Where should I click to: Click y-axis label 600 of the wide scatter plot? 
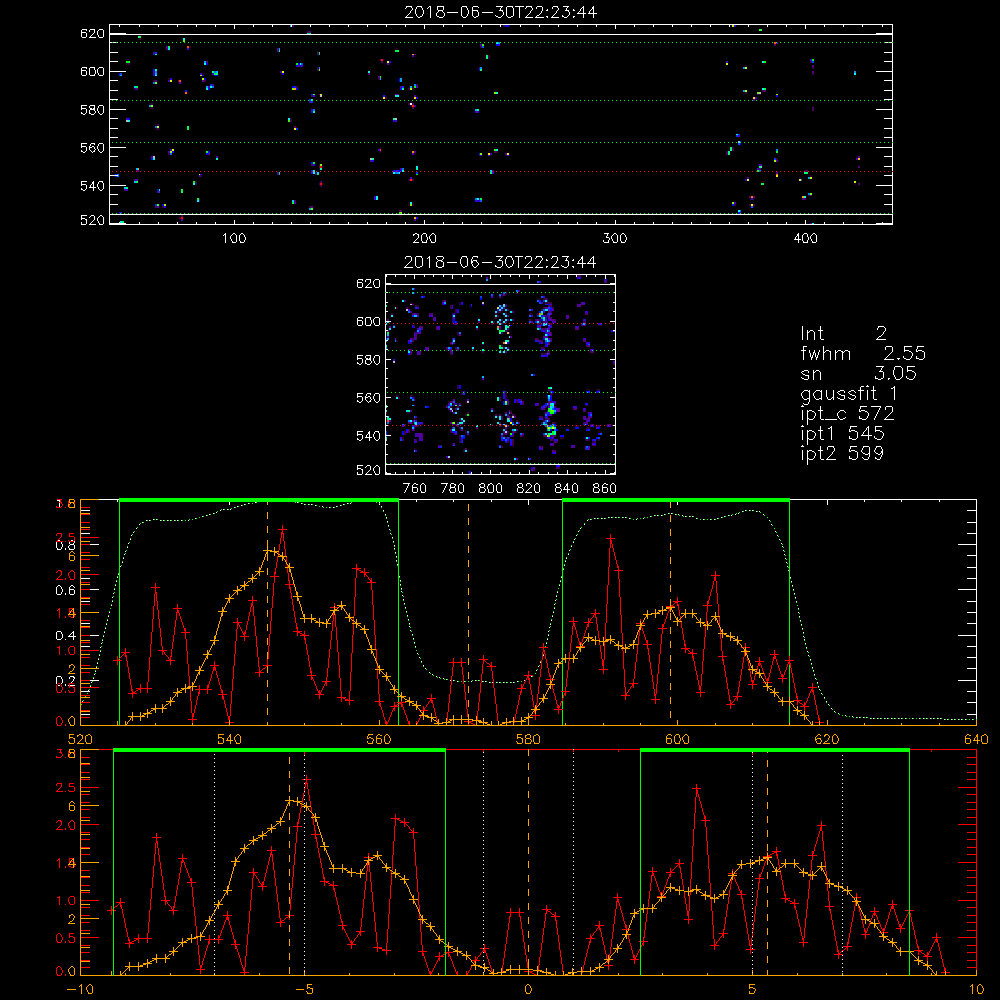92,71
